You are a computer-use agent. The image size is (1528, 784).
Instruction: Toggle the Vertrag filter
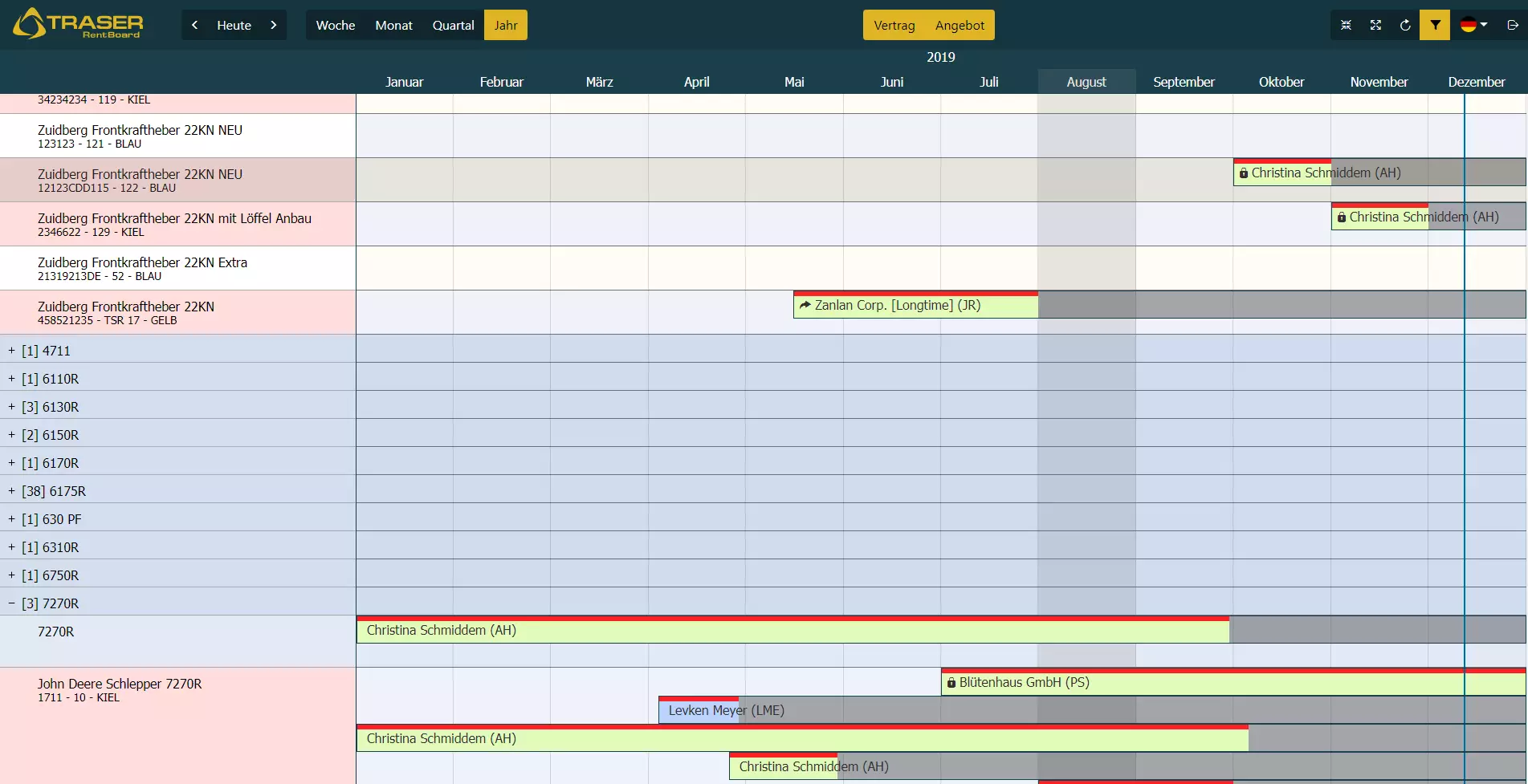(894, 25)
